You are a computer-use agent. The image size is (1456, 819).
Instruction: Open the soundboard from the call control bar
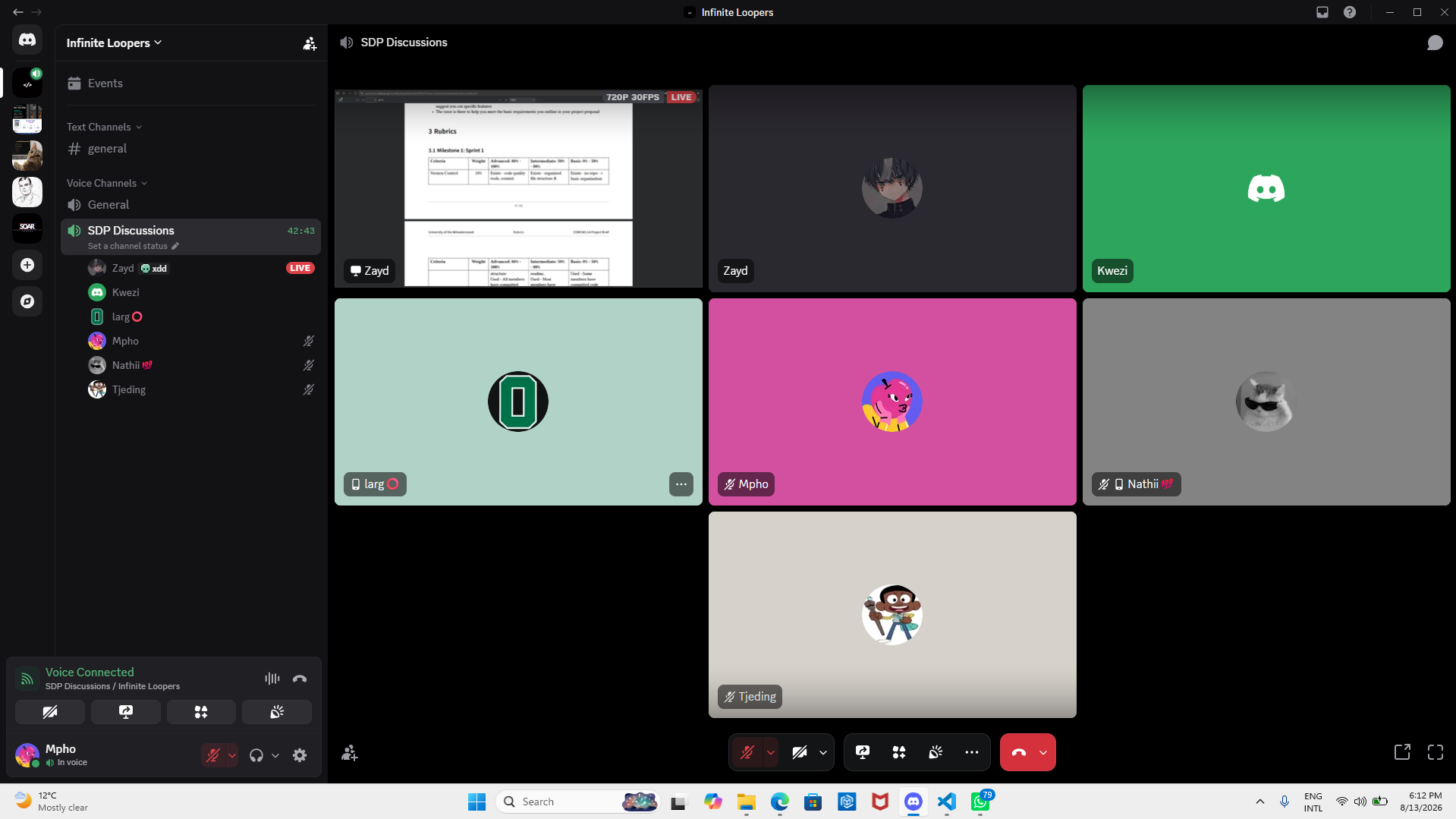(x=936, y=752)
